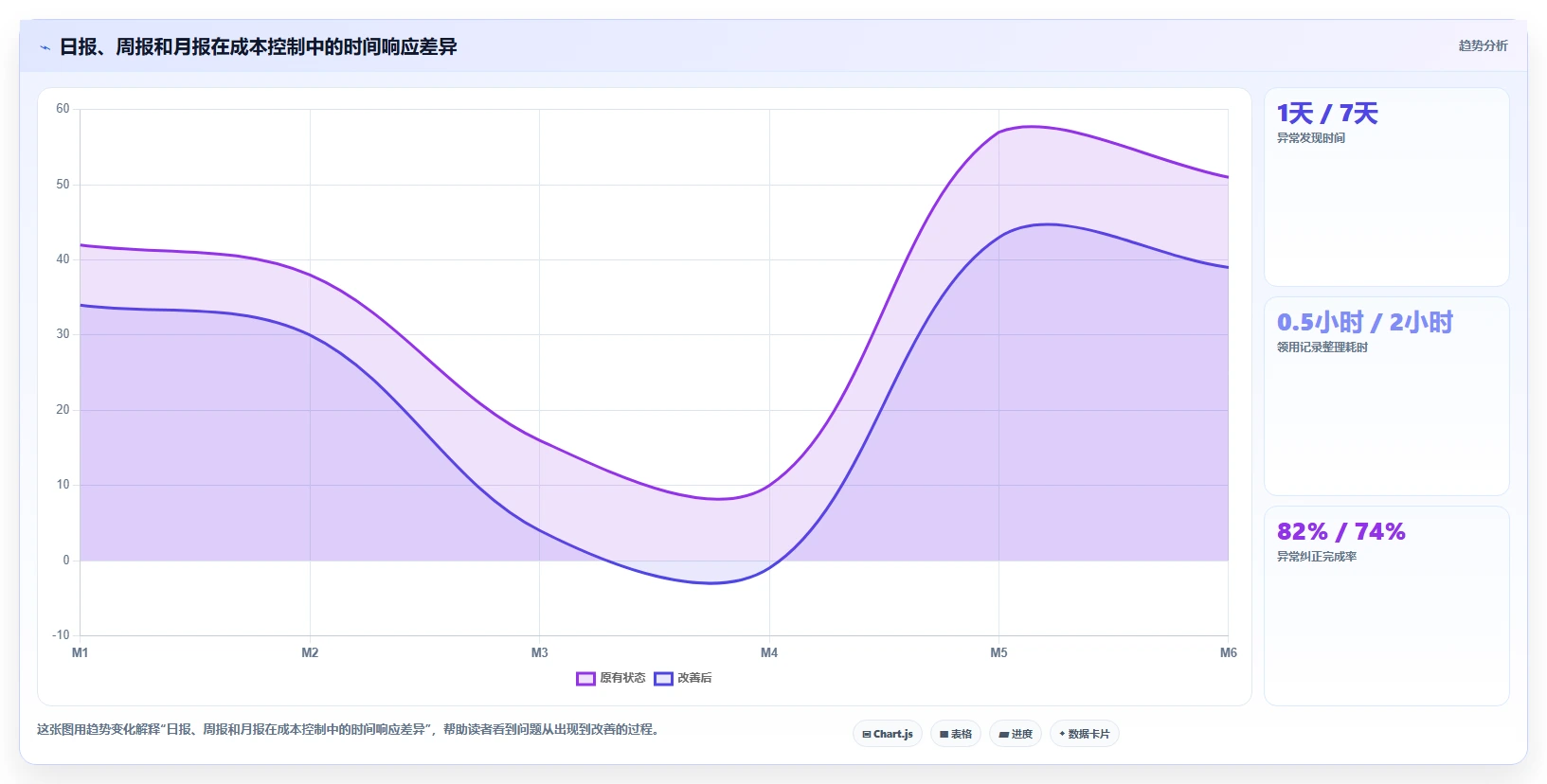Toggle the 原有状态 legend series

pyautogui.click(x=611, y=678)
